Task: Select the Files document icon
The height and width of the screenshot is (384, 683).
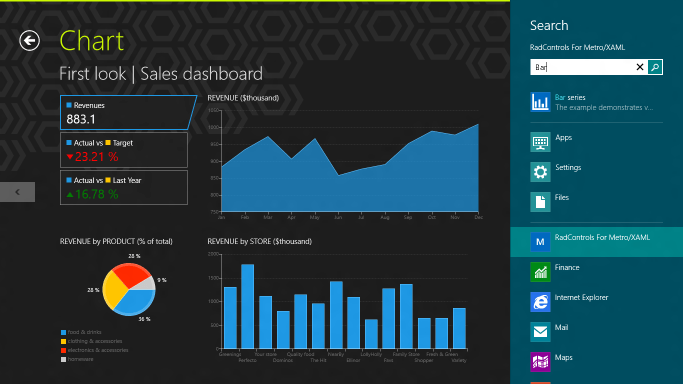Action: coord(540,202)
